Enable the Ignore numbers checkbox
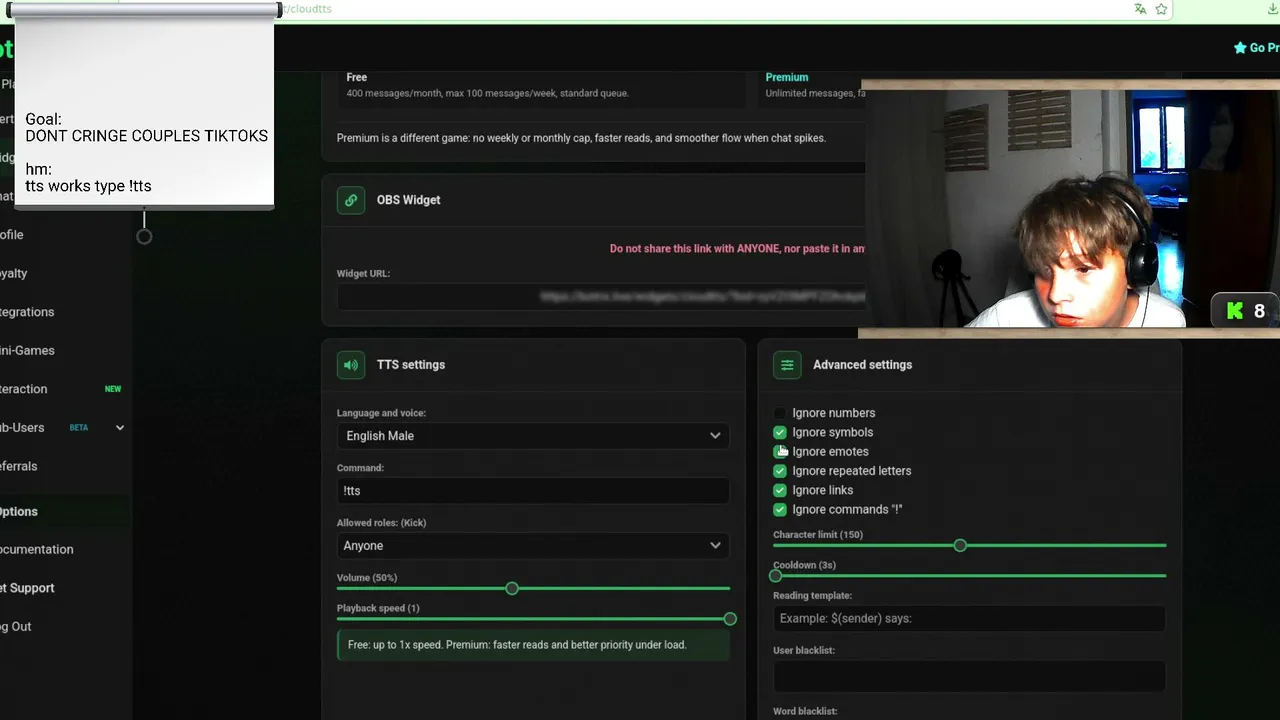This screenshot has height=720, width=1280. pos(780,413)
